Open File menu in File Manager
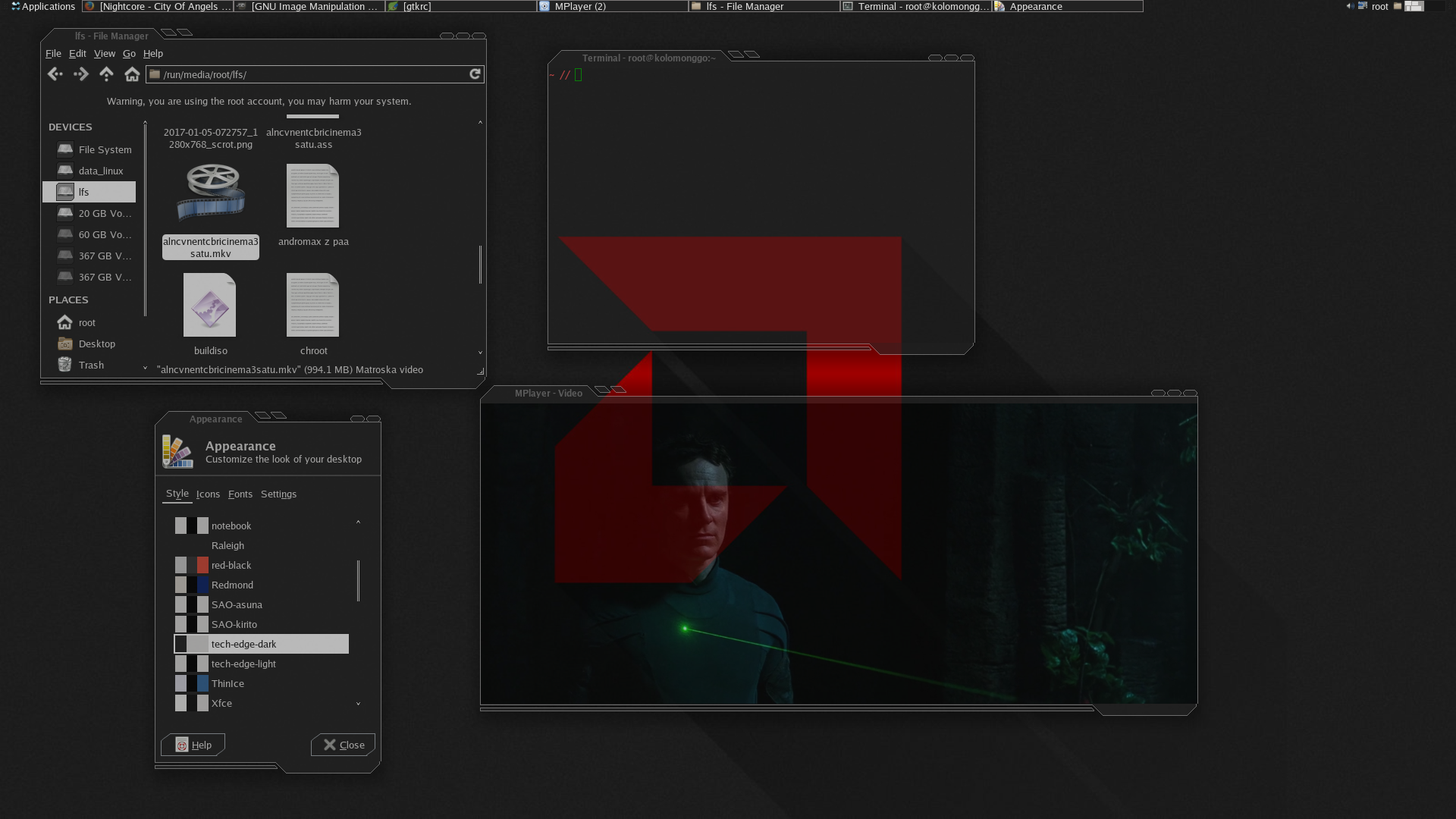This screenshot has width=1456, height=819. [x=53, y=53]
